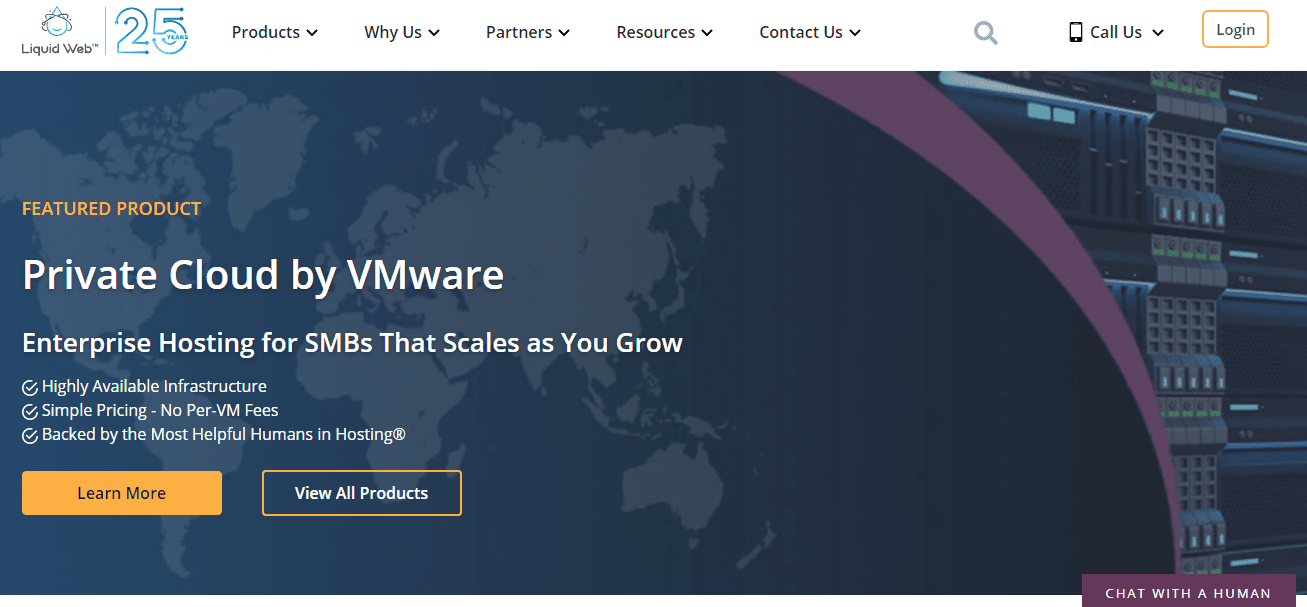Click the checkmark icon next to Simple Pricing
The width and height of the screenshot is (1307, 607).
tap(30, 410)
